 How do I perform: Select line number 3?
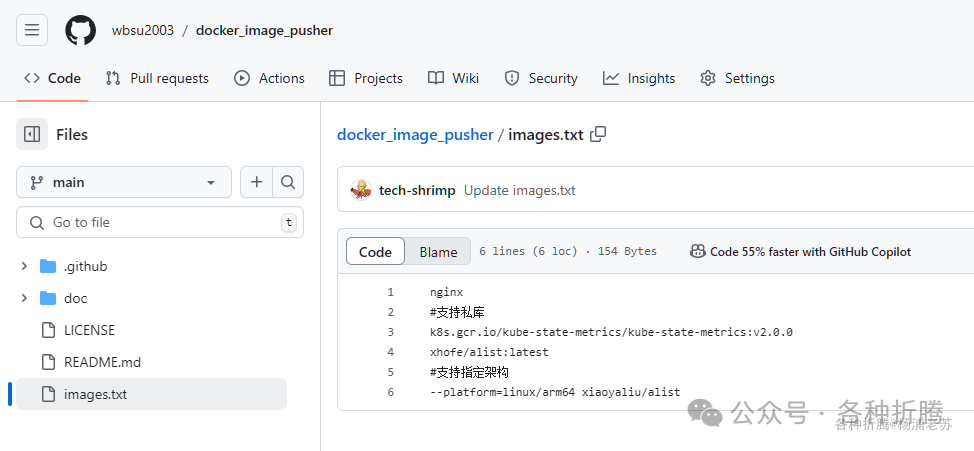click(391, 332)
